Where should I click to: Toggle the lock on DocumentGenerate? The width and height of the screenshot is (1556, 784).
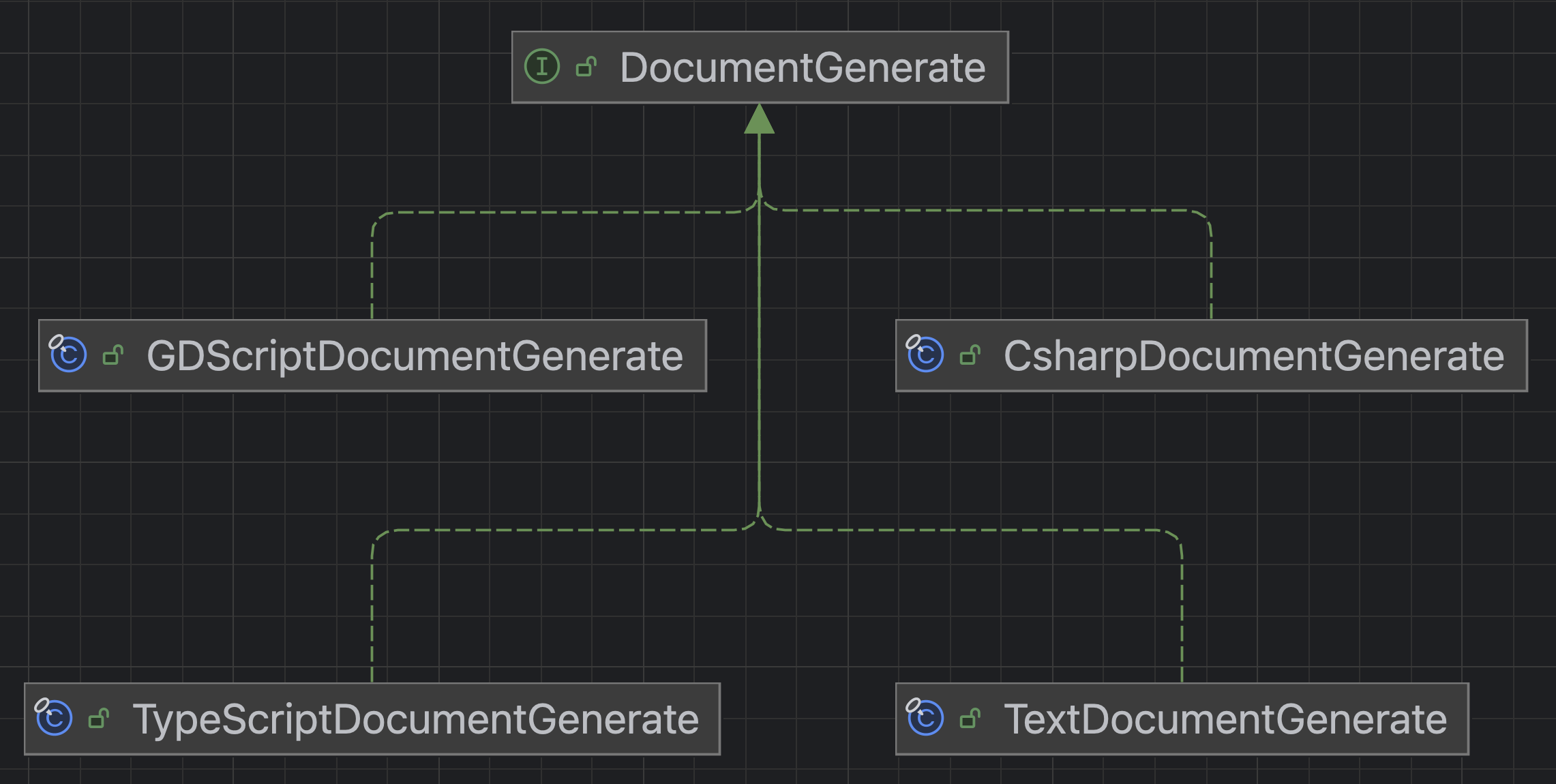tap(585, 67)
